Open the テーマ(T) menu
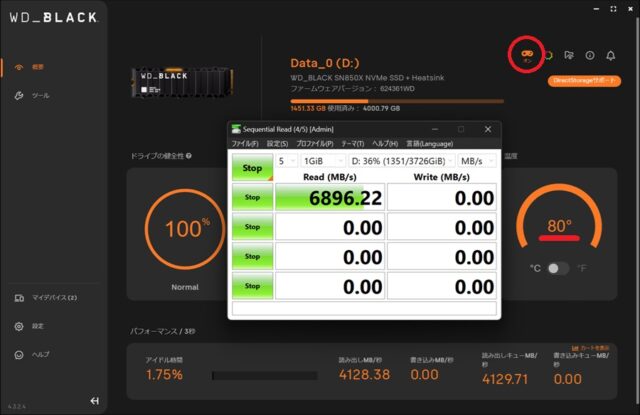Viewport: 640px width, 415px height. (x=353, y=144)
